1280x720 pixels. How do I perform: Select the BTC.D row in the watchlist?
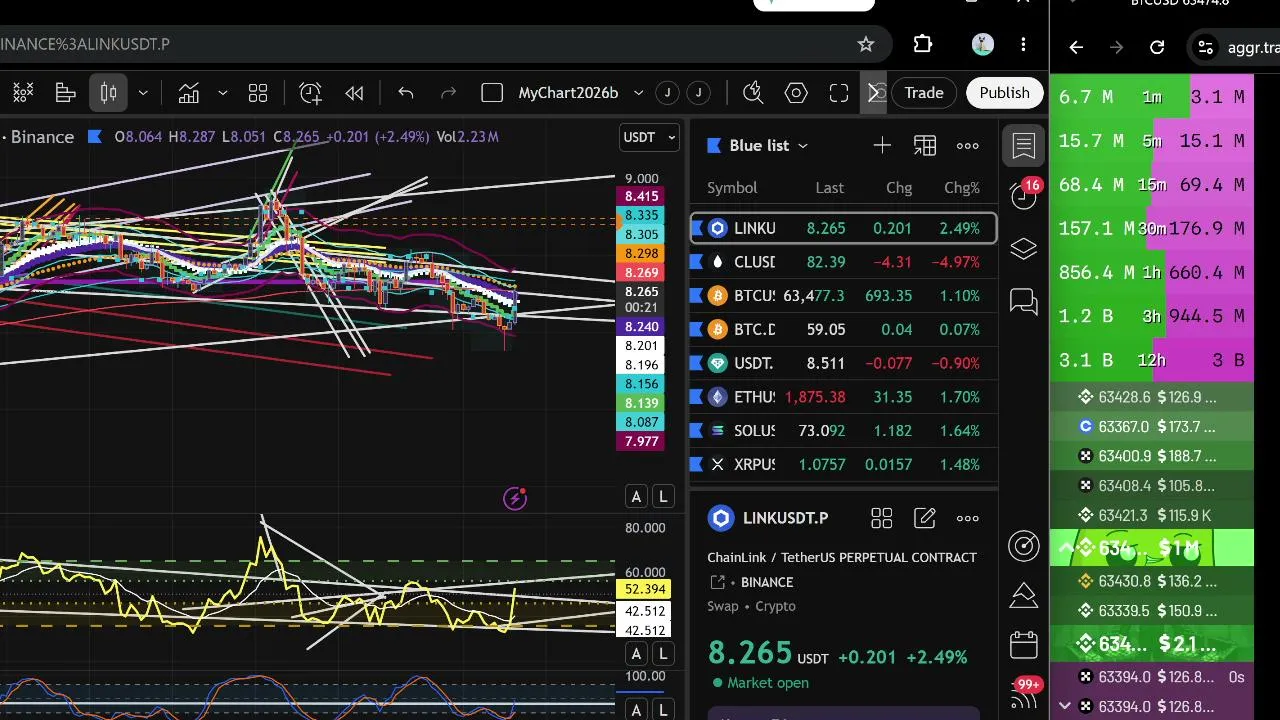843,329
